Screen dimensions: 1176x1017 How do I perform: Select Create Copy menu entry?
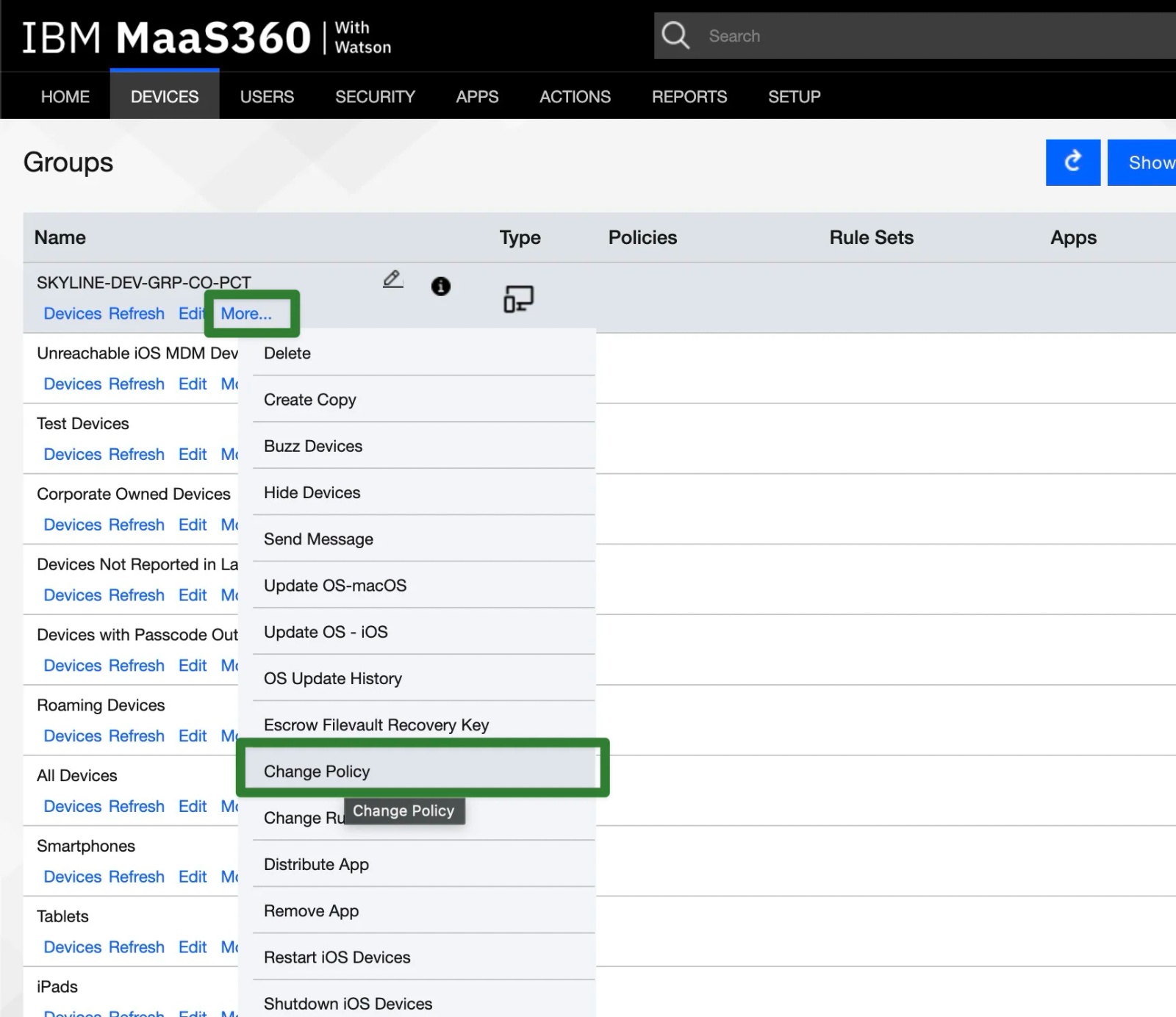(x=423, y=400)
